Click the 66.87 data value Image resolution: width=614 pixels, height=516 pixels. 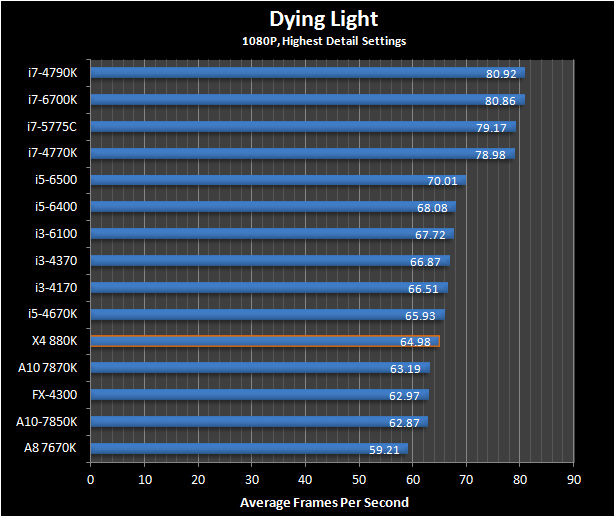click(x=425, y=262)
